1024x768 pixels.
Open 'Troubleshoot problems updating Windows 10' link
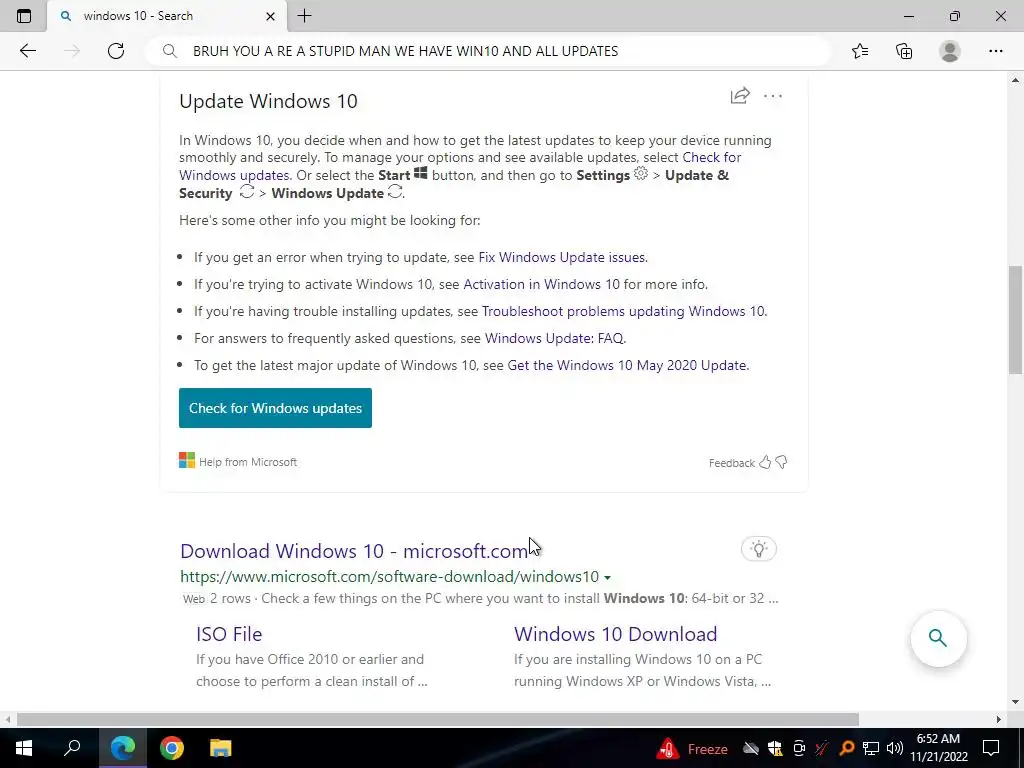click(623, 312)
